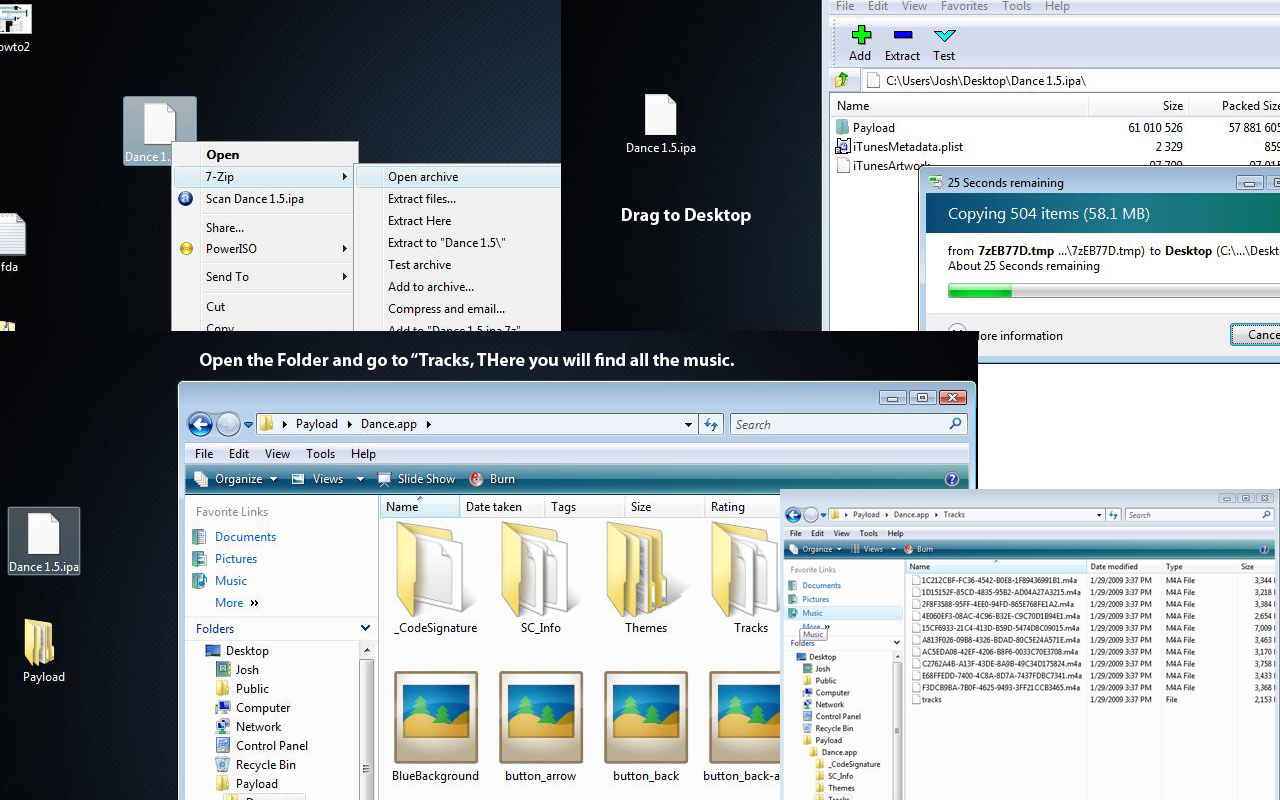Sort 7-Zip list by Name column header
Image resolution: width=1280 pixels, height=800 pixels.
pos(960,105)
